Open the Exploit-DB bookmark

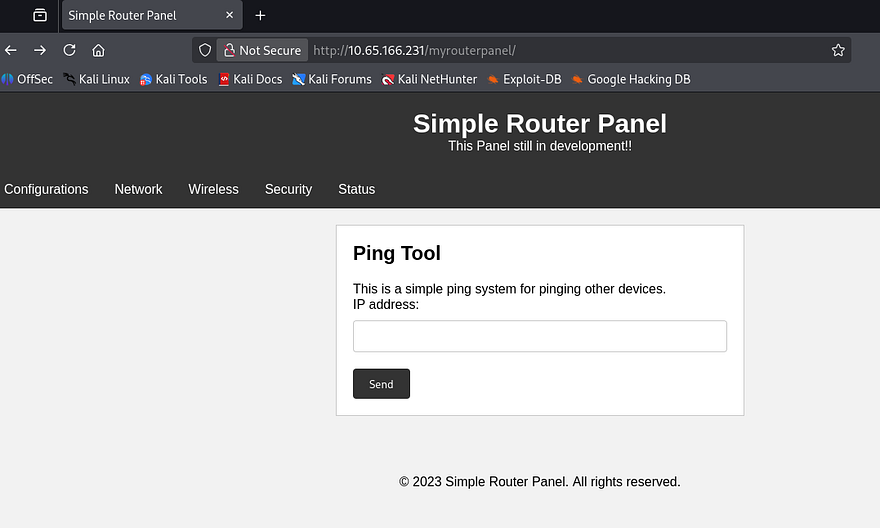click(524, 79)
